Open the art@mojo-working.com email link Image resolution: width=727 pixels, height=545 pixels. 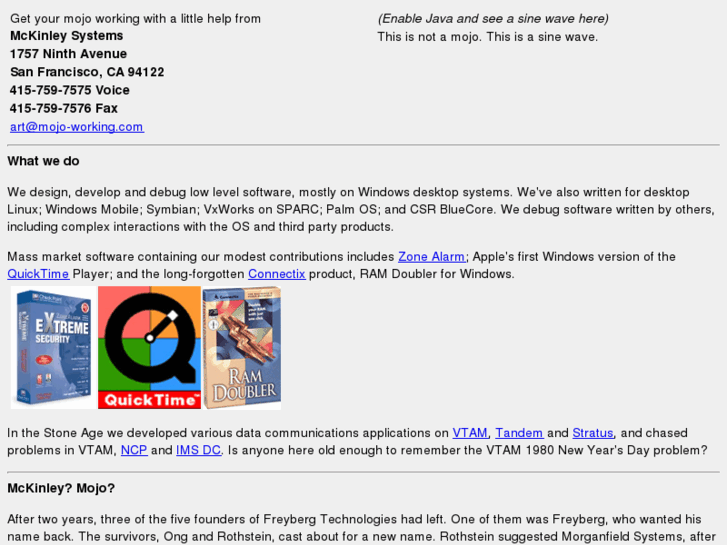coord(77,127)
